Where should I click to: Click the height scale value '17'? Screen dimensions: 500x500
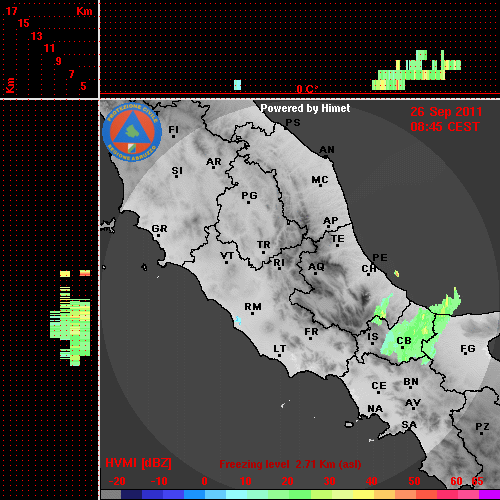[11, 11]
